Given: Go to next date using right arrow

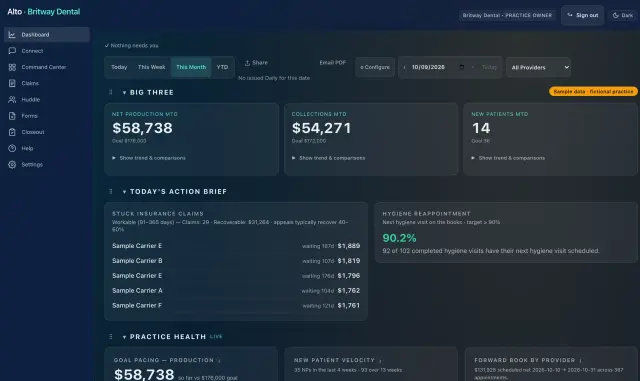Looking at the screenshot, I should (473, 67).
